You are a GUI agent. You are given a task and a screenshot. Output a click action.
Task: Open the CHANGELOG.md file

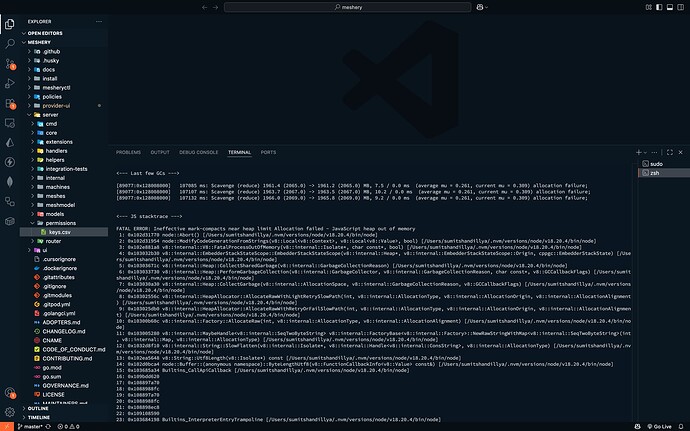click(x=64, y=331)
